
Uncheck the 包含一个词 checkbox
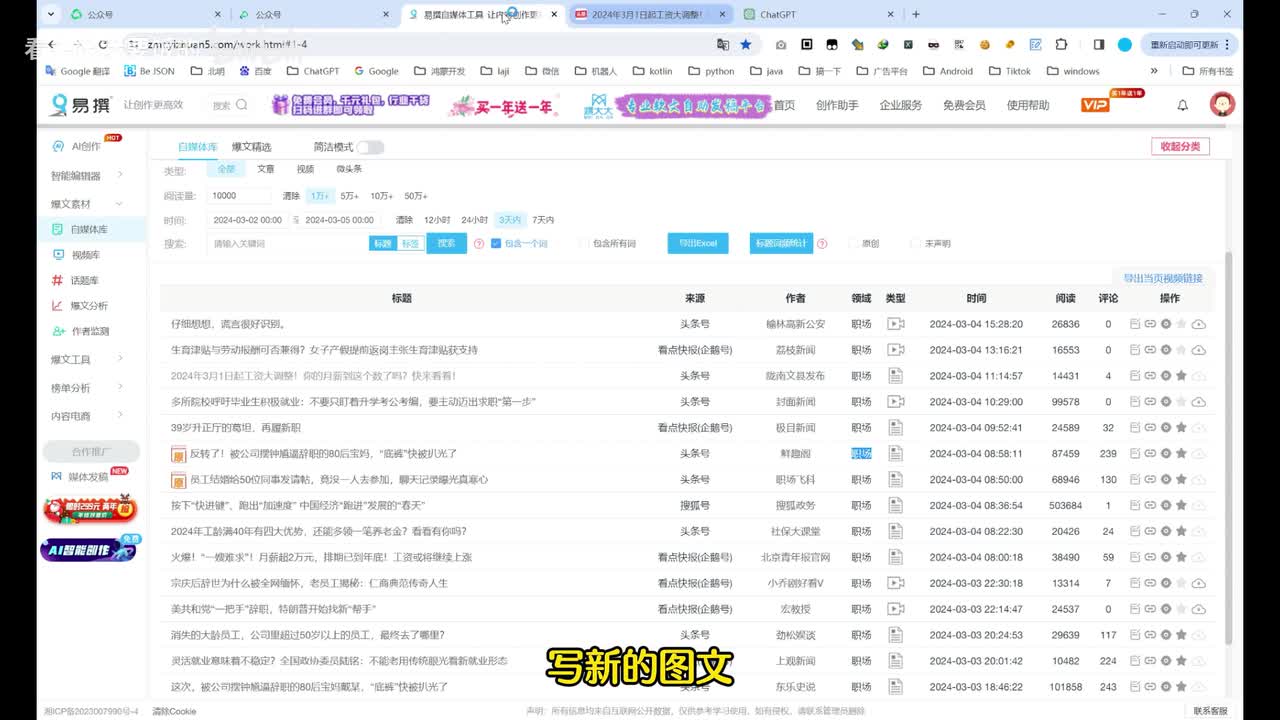[x=496, y=243]
